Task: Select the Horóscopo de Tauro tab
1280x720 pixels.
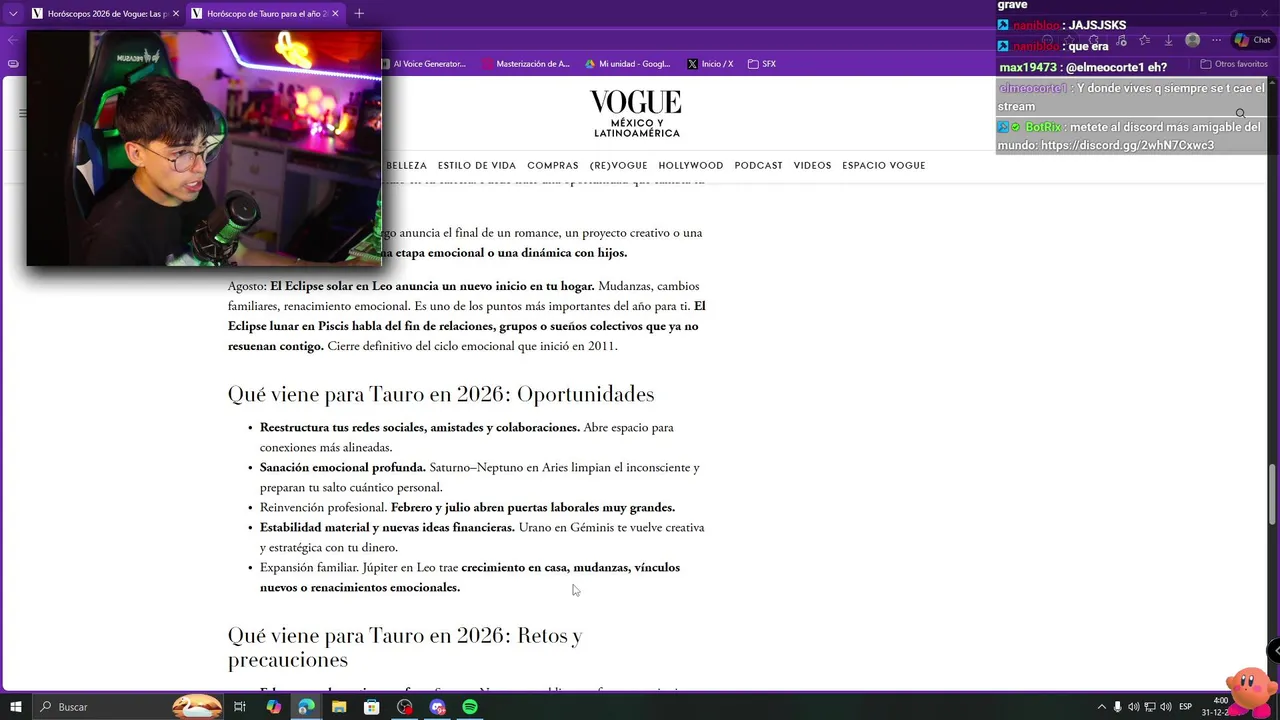Action: click(265, 14)
